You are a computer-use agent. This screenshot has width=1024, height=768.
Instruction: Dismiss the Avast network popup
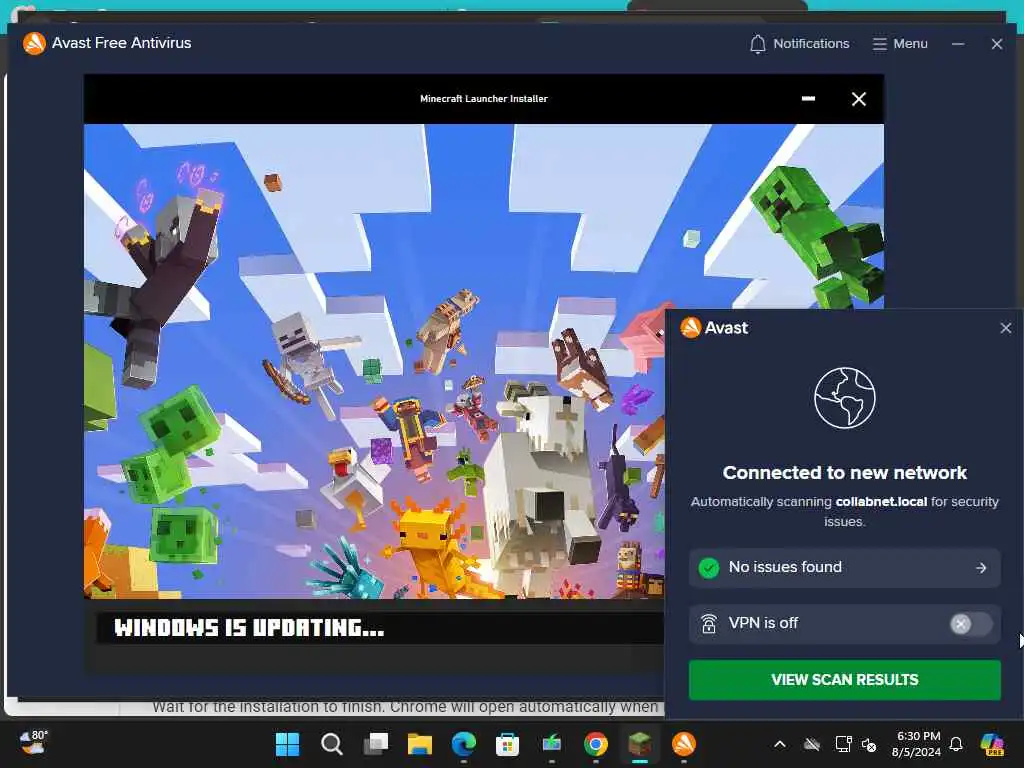[1005, 328]
